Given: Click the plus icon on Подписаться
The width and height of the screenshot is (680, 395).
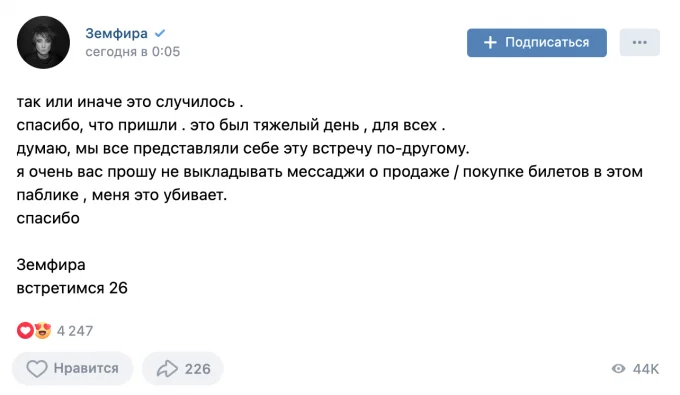Looking at the screenshot, I should [490, 42].
